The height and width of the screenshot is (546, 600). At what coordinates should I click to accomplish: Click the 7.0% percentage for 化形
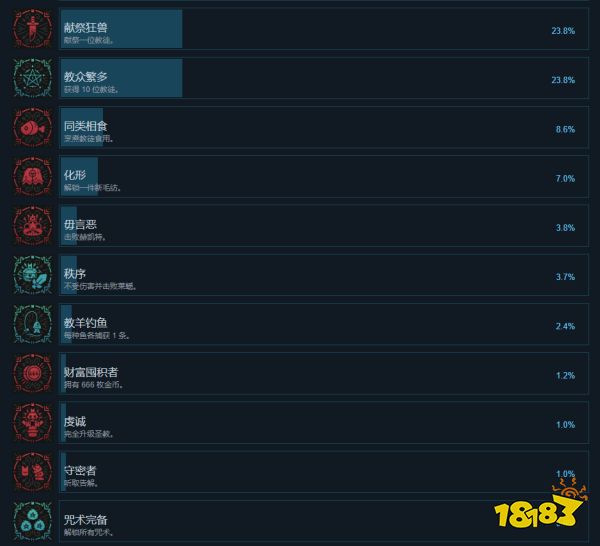(x=565, y=178)
